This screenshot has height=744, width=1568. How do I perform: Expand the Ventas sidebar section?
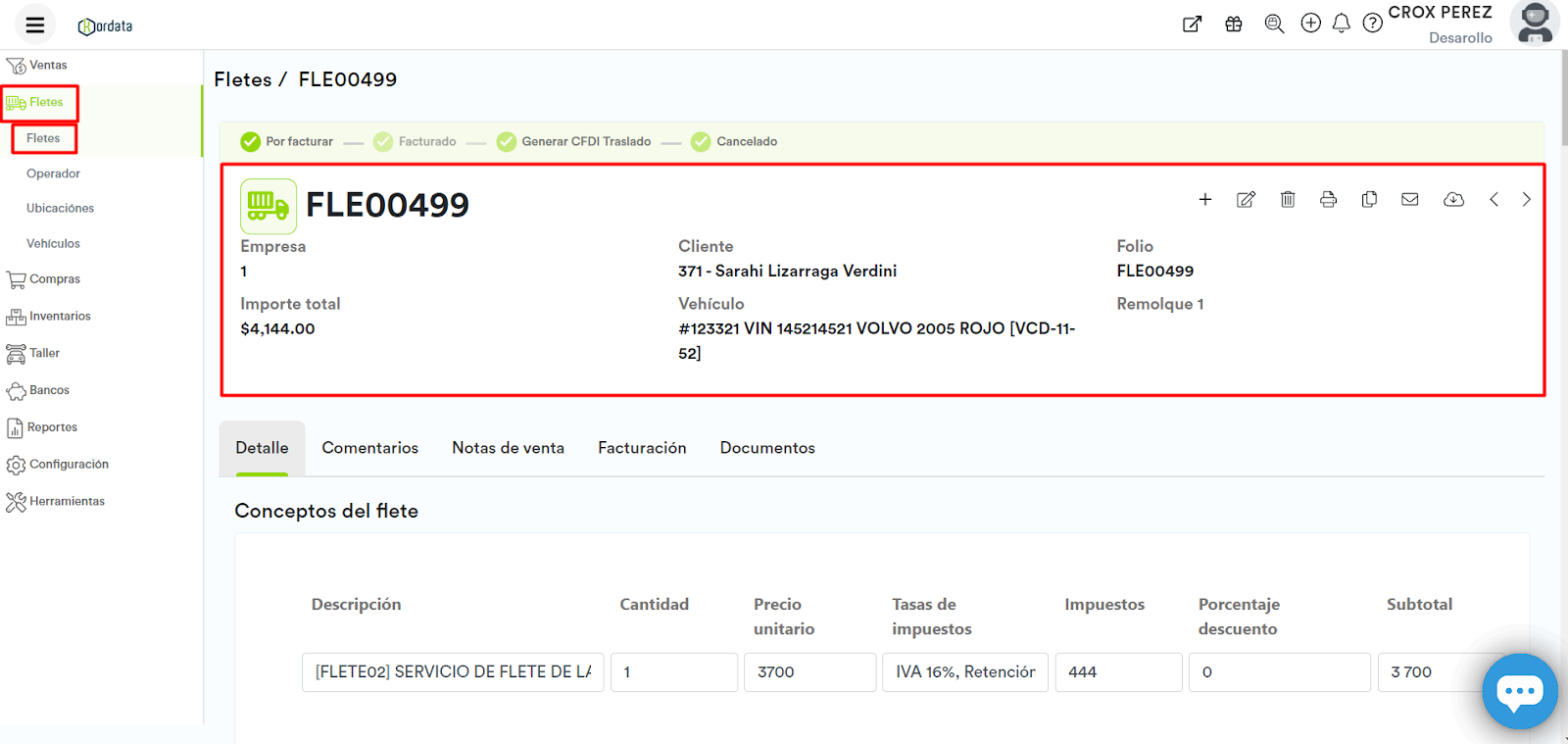pos(48,66)
